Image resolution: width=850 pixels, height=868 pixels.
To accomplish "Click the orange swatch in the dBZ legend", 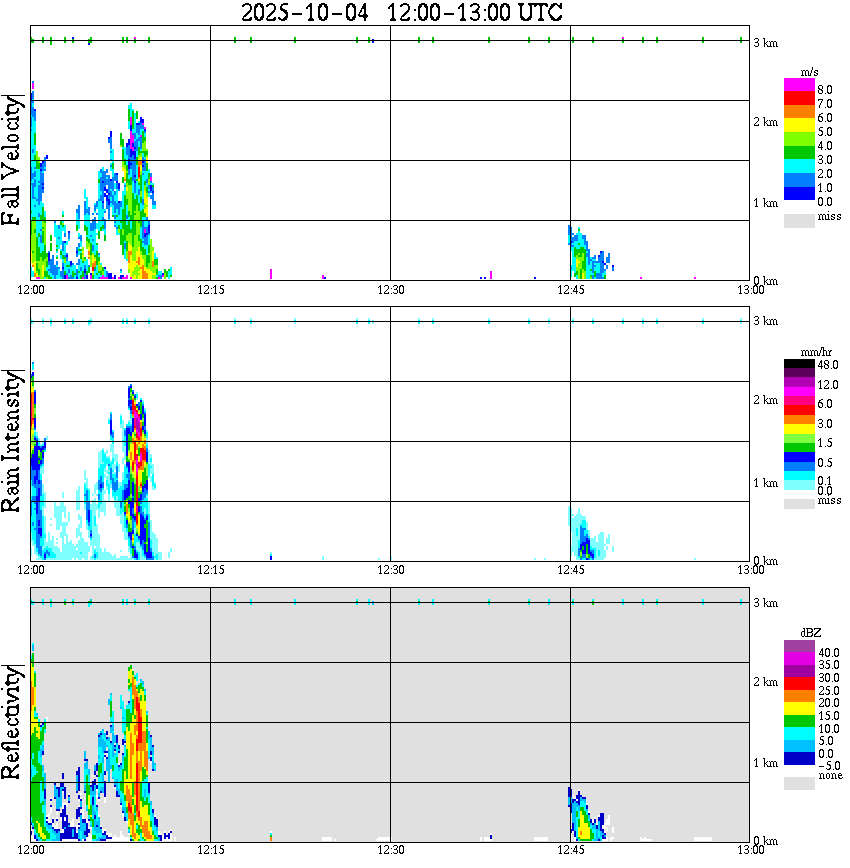I will pos(799,696).
